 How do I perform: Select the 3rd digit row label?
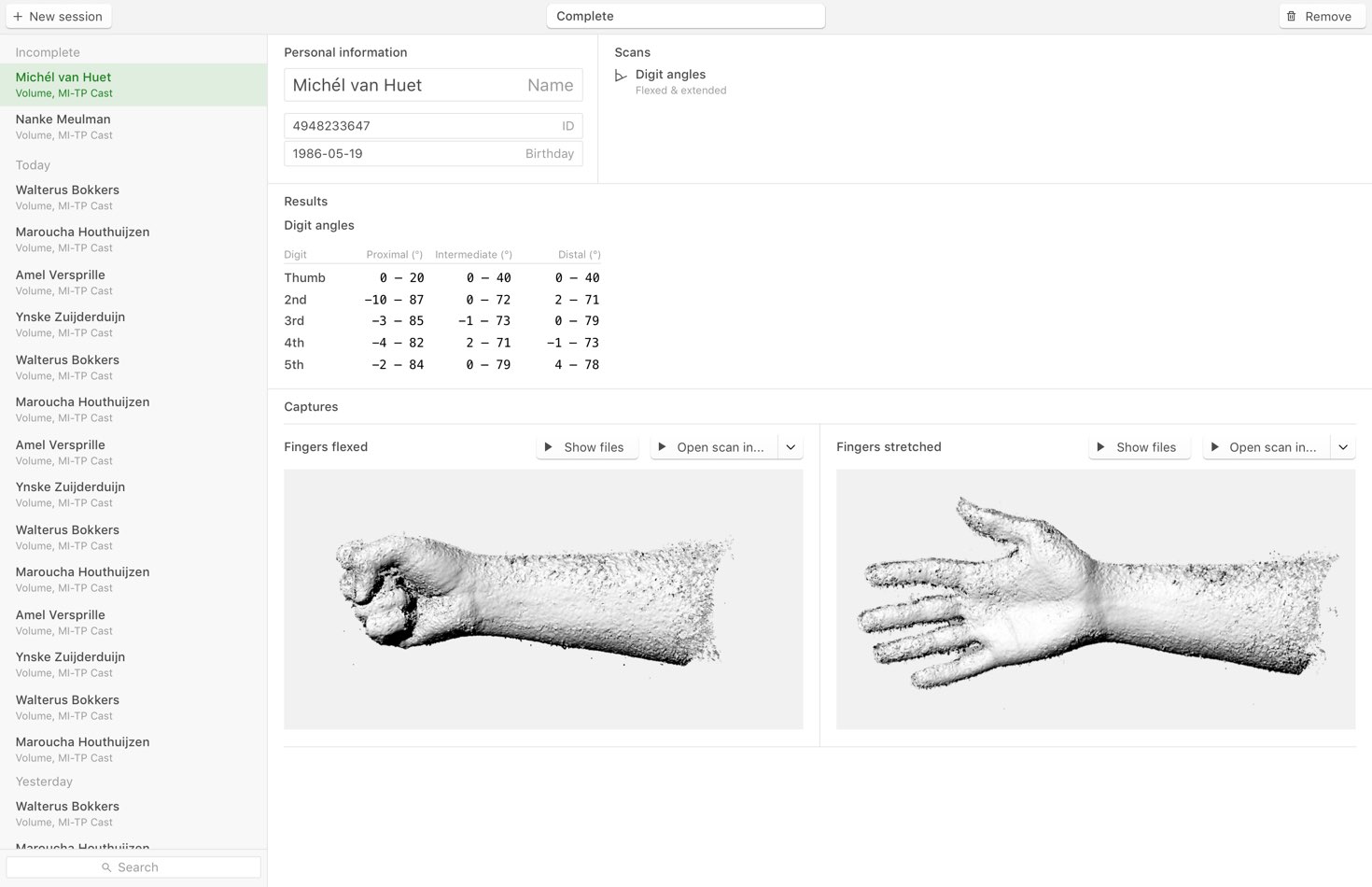[294, 321]
